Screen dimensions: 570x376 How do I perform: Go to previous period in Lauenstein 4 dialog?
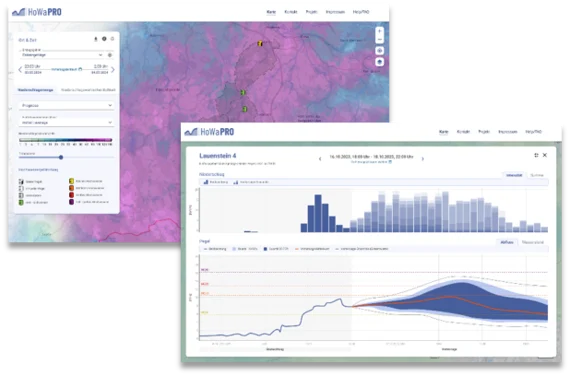(x=320, y=159)
